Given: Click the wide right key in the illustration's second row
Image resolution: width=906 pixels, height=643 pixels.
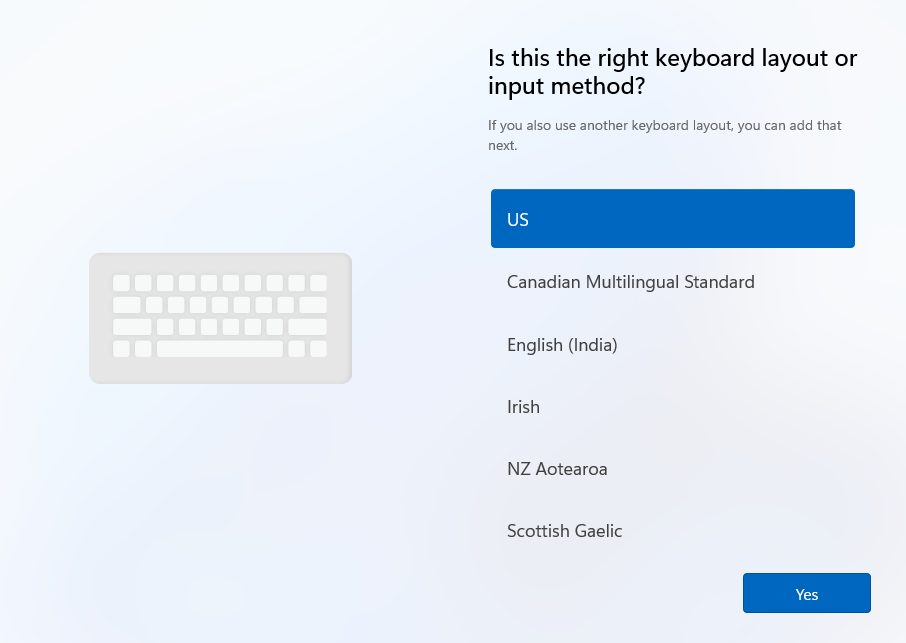Looking at the screenshot, I should [x=313, y=305].
